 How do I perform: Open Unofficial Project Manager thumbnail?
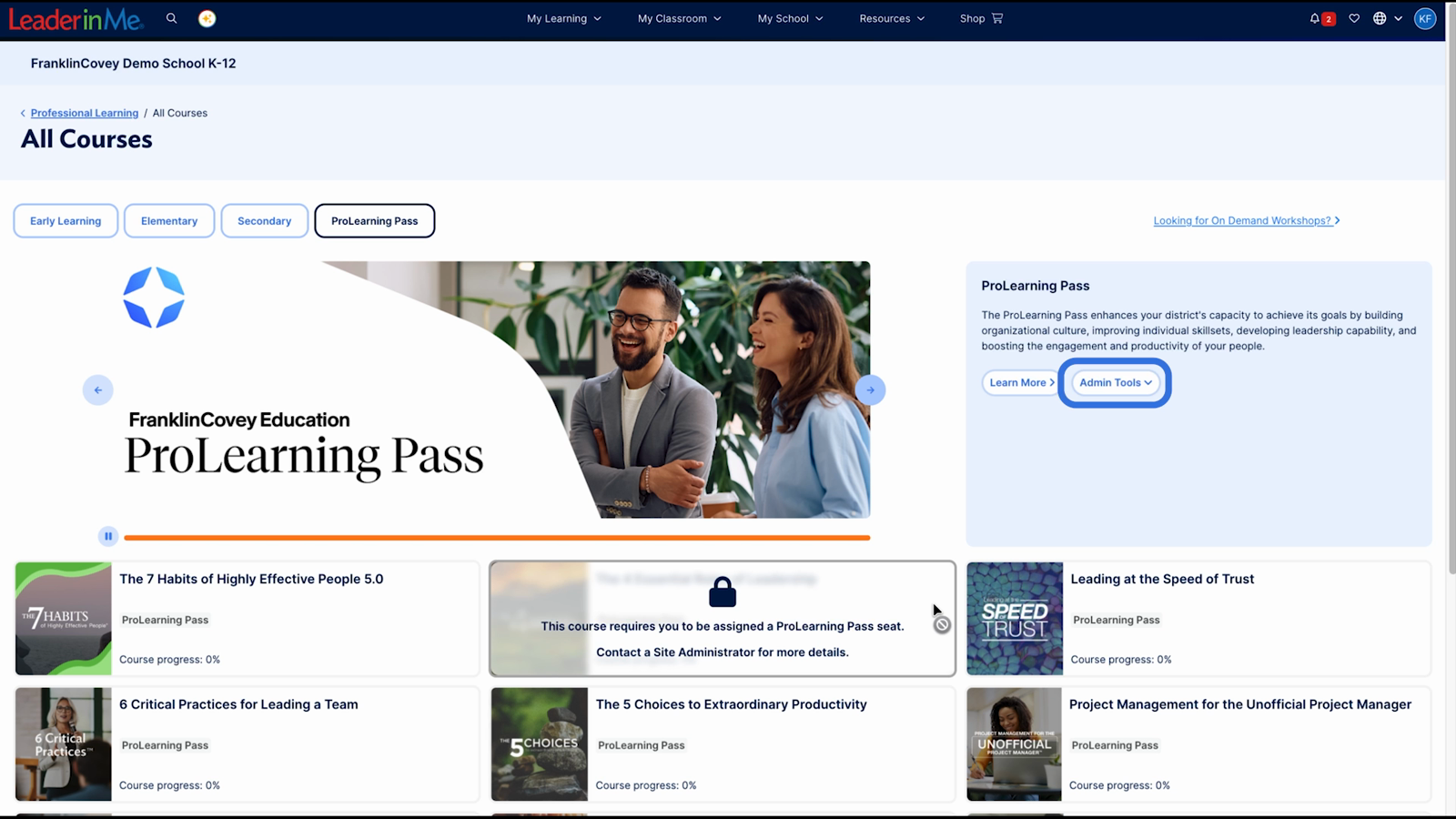tap(1014, 744)
